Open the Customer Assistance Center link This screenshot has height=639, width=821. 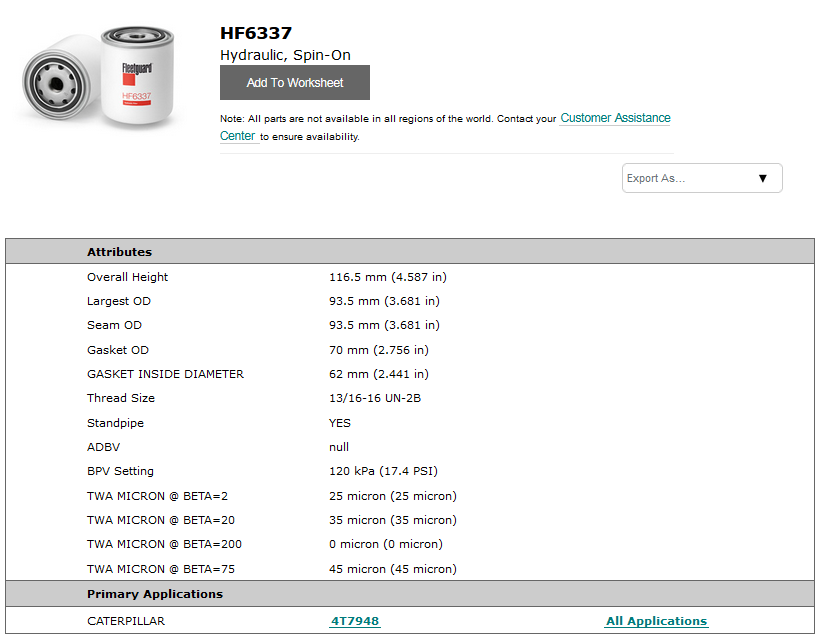[x=613, y=117]
